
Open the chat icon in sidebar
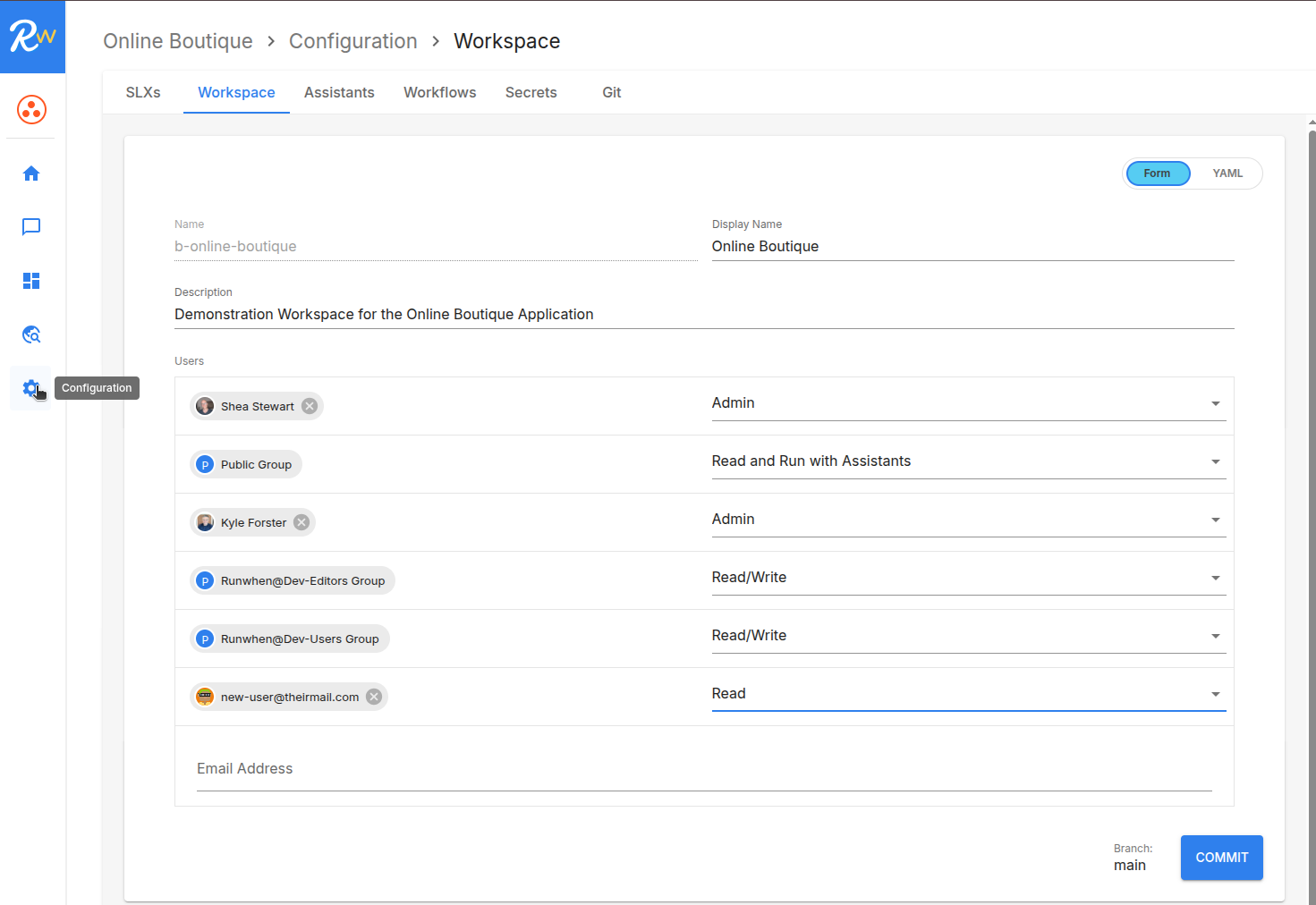coord(31,227)
